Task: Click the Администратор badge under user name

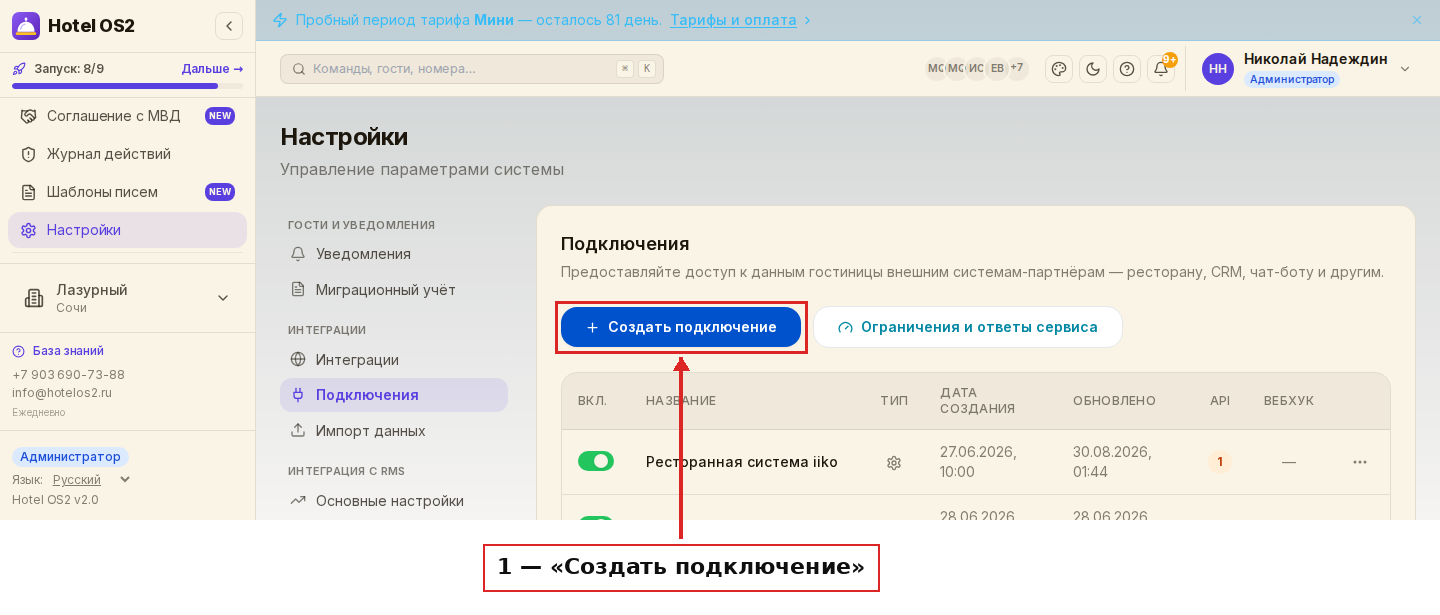Action: [1292, 79]
